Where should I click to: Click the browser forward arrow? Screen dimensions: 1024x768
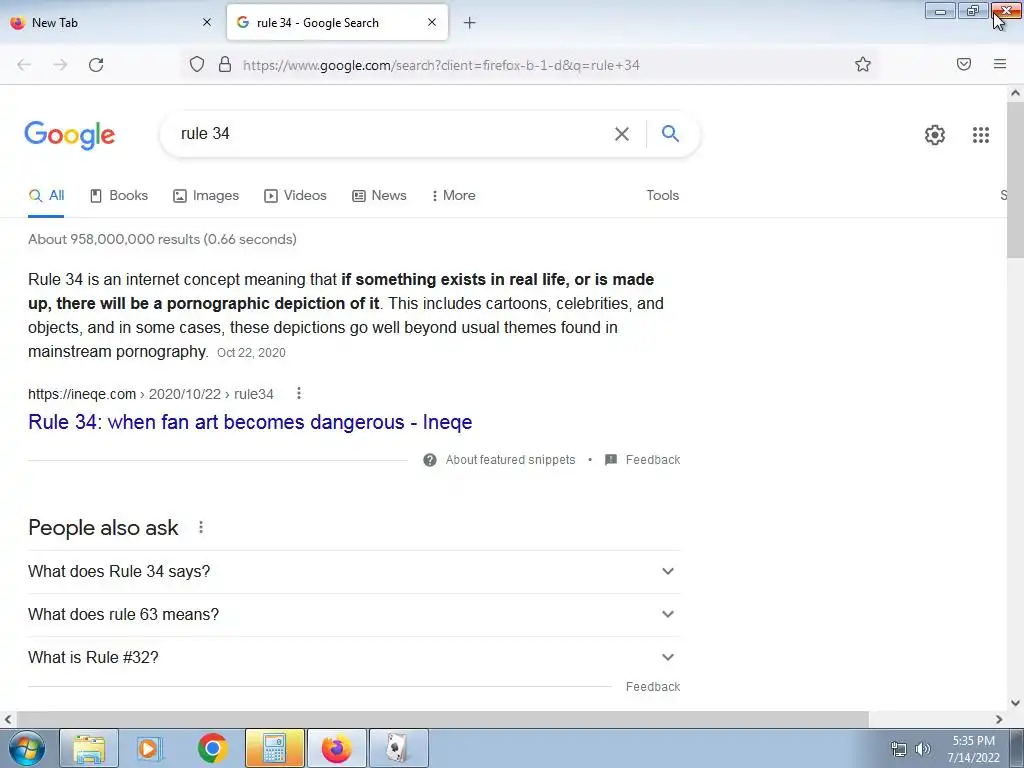[60, 65]
